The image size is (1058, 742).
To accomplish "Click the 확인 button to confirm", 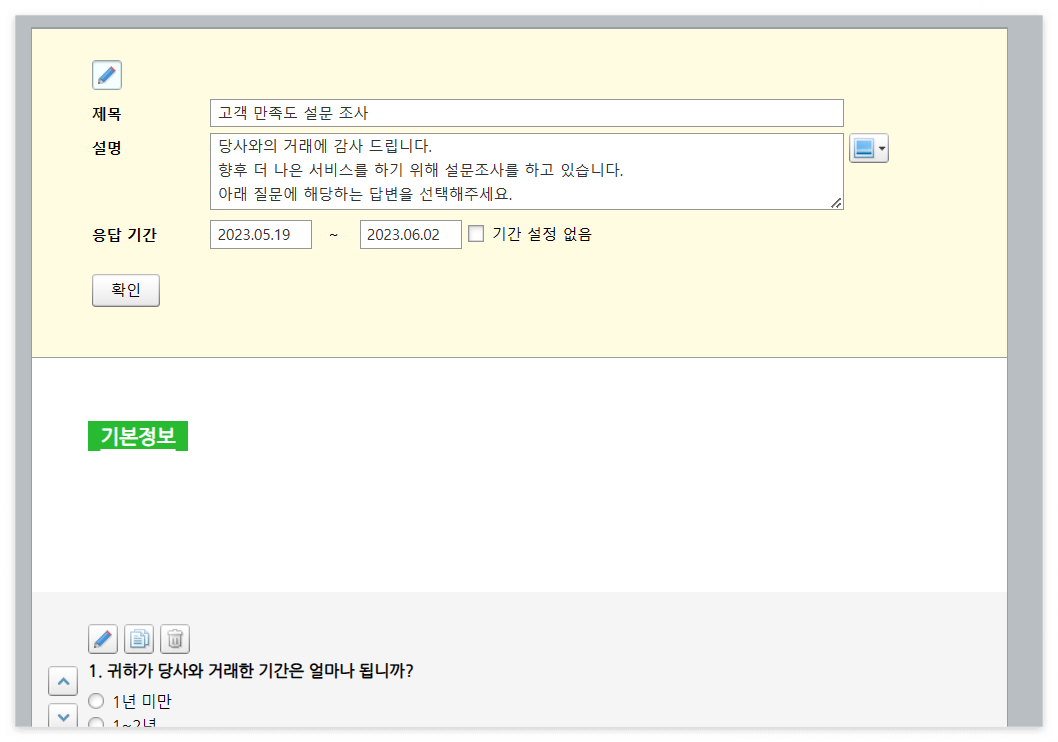I will 125,290.
